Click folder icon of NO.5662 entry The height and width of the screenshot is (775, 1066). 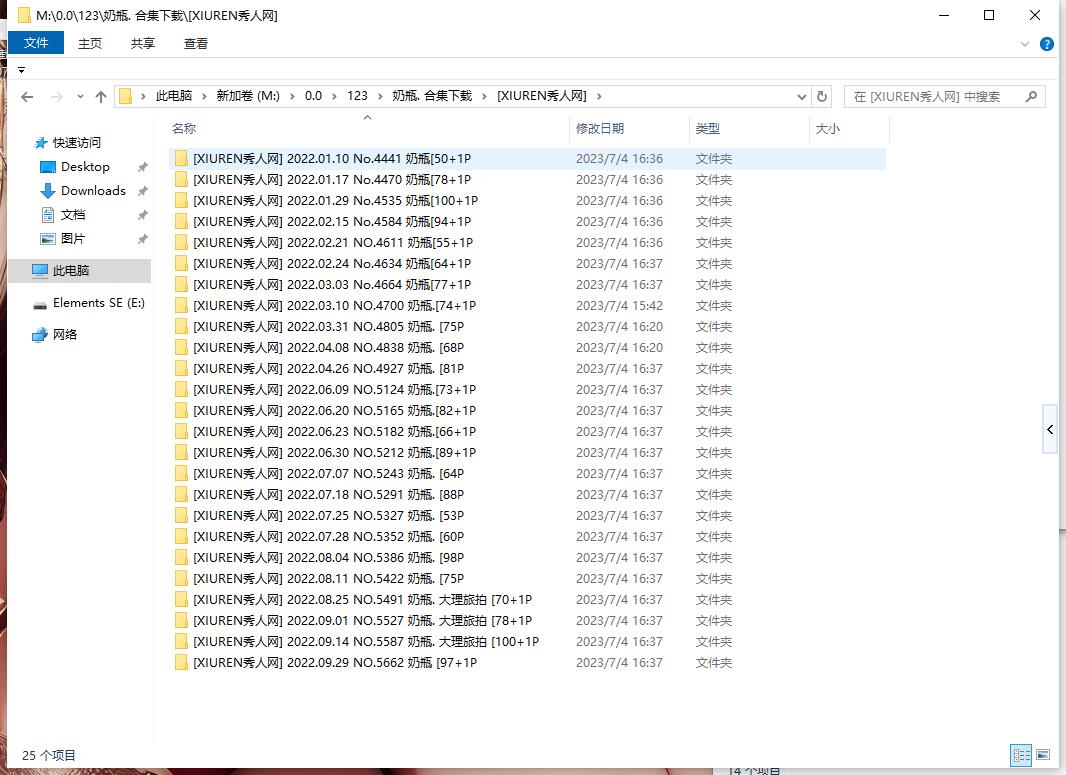181,663
